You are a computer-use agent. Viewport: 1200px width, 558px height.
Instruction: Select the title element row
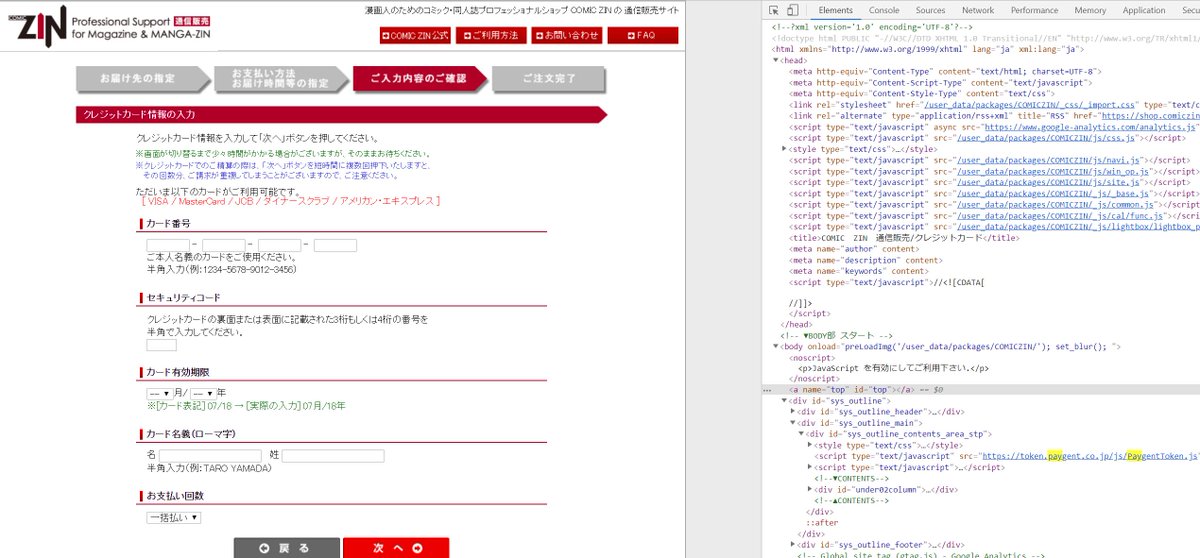click(x=905, y=237)
